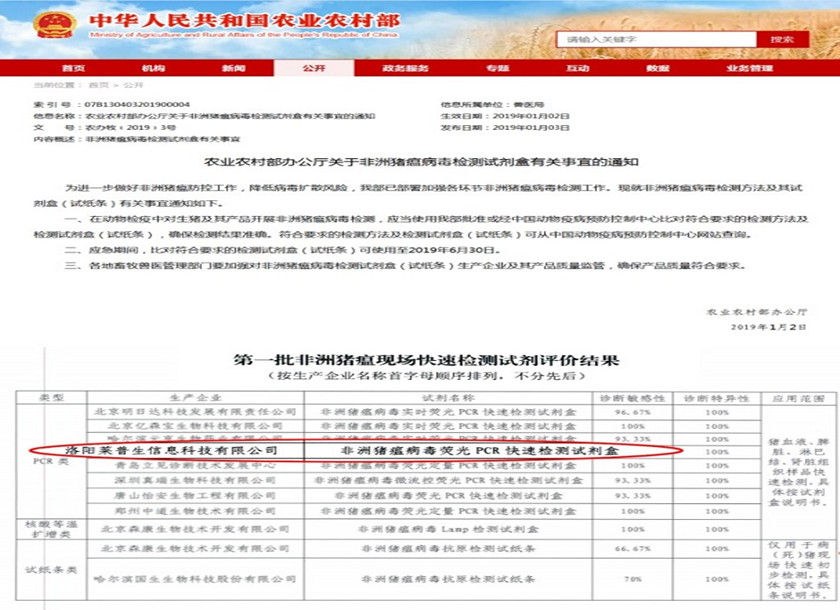Open the 机构 navigation menu item

click(x=154, y=68)
